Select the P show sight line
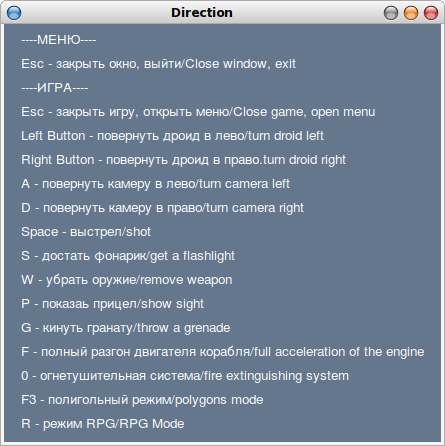 (112, 304)
